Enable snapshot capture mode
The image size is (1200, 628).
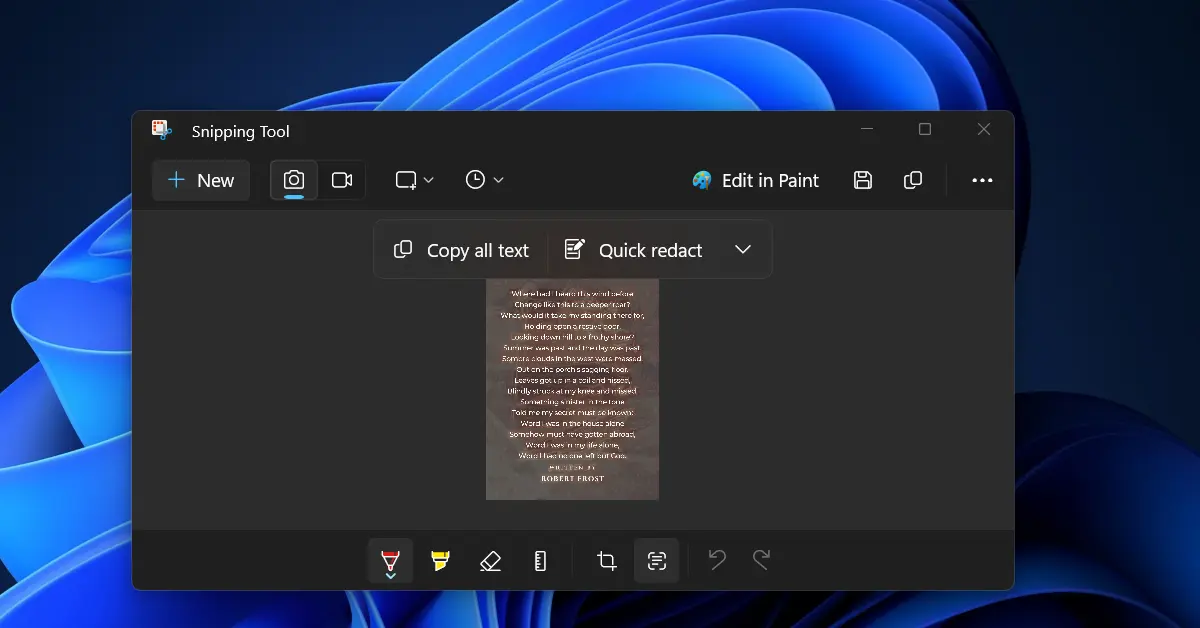[293, 180]
